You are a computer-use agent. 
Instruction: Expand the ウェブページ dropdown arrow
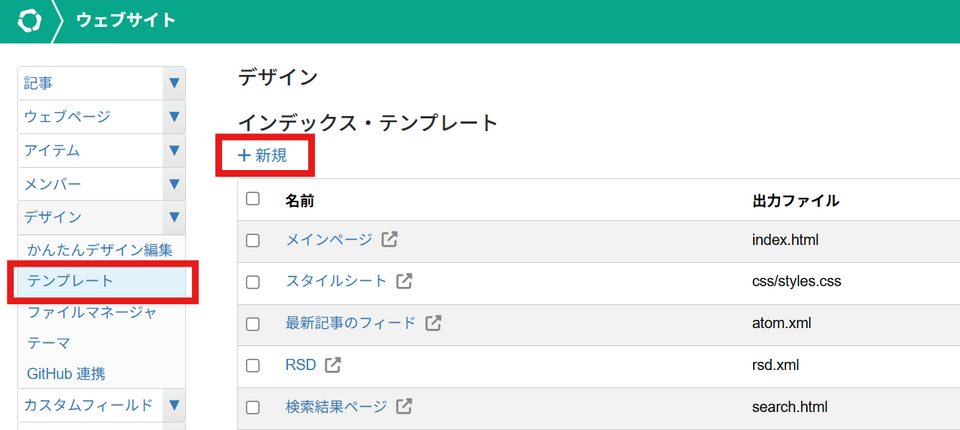[x=174, y=117]
